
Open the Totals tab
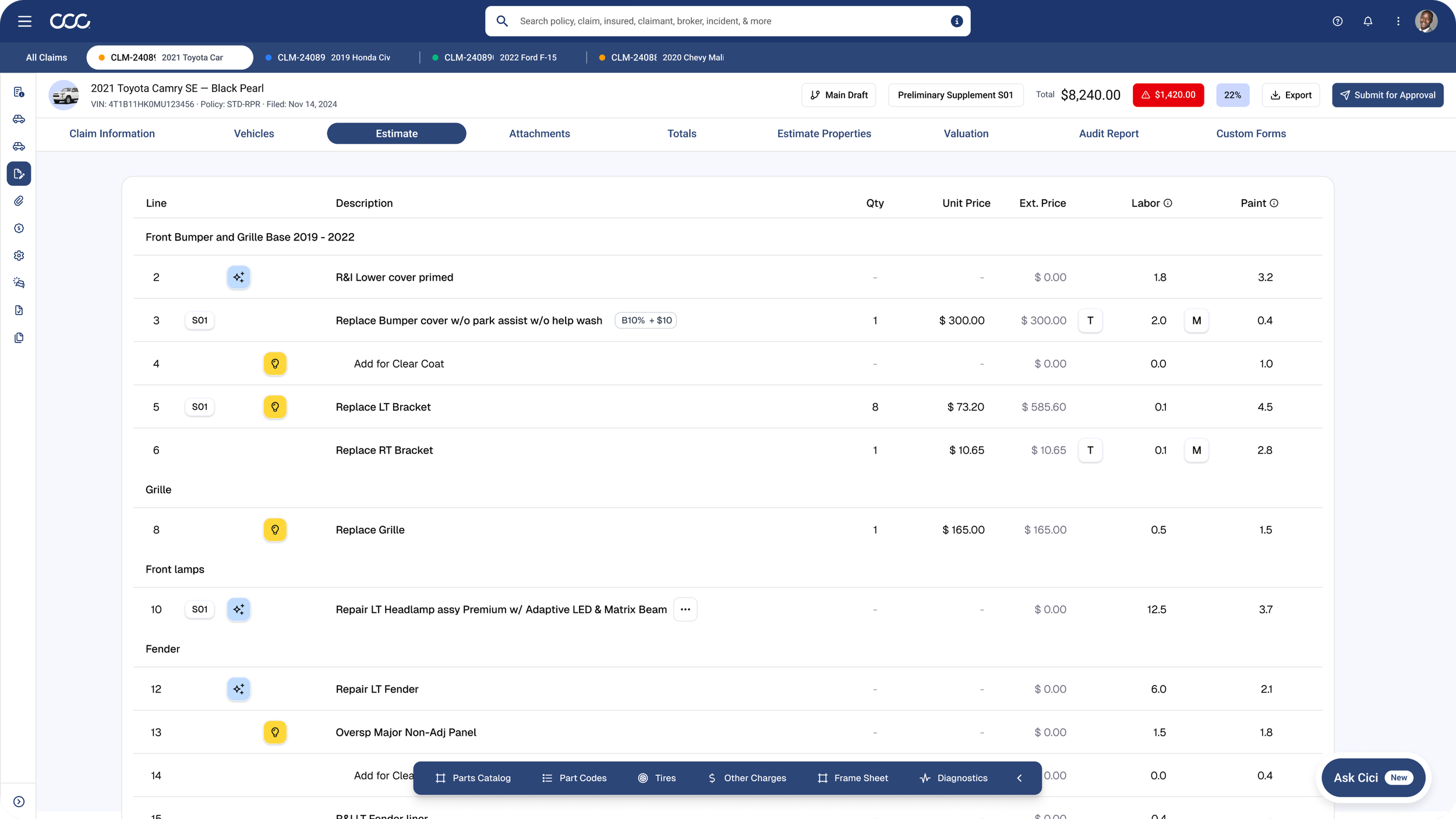(x=681, y=133)
